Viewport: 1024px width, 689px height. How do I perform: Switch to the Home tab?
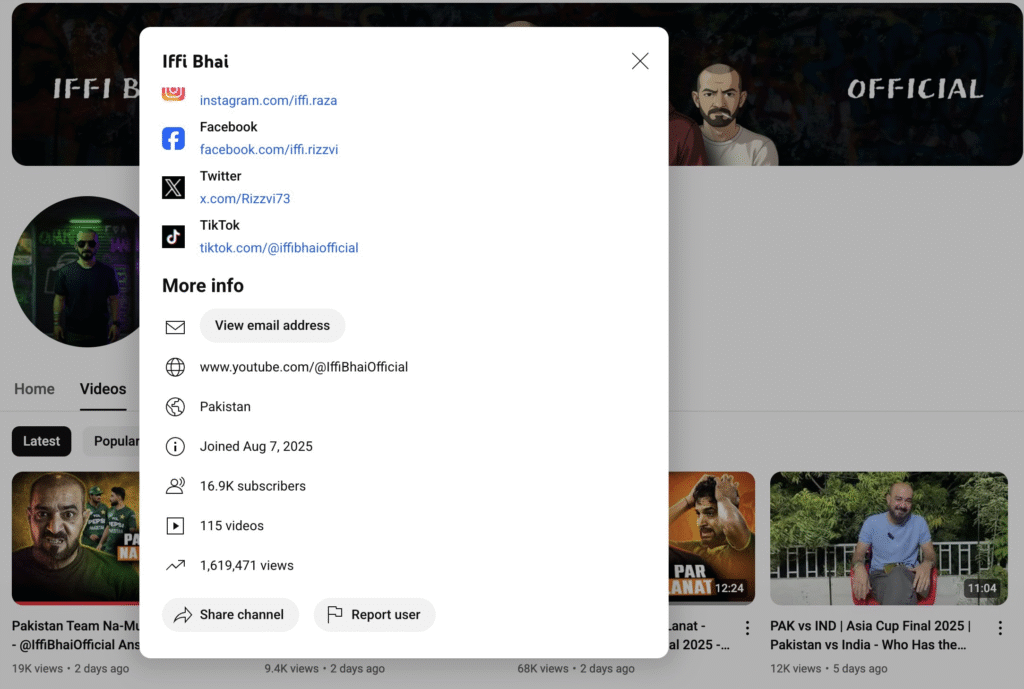(34, 389)
